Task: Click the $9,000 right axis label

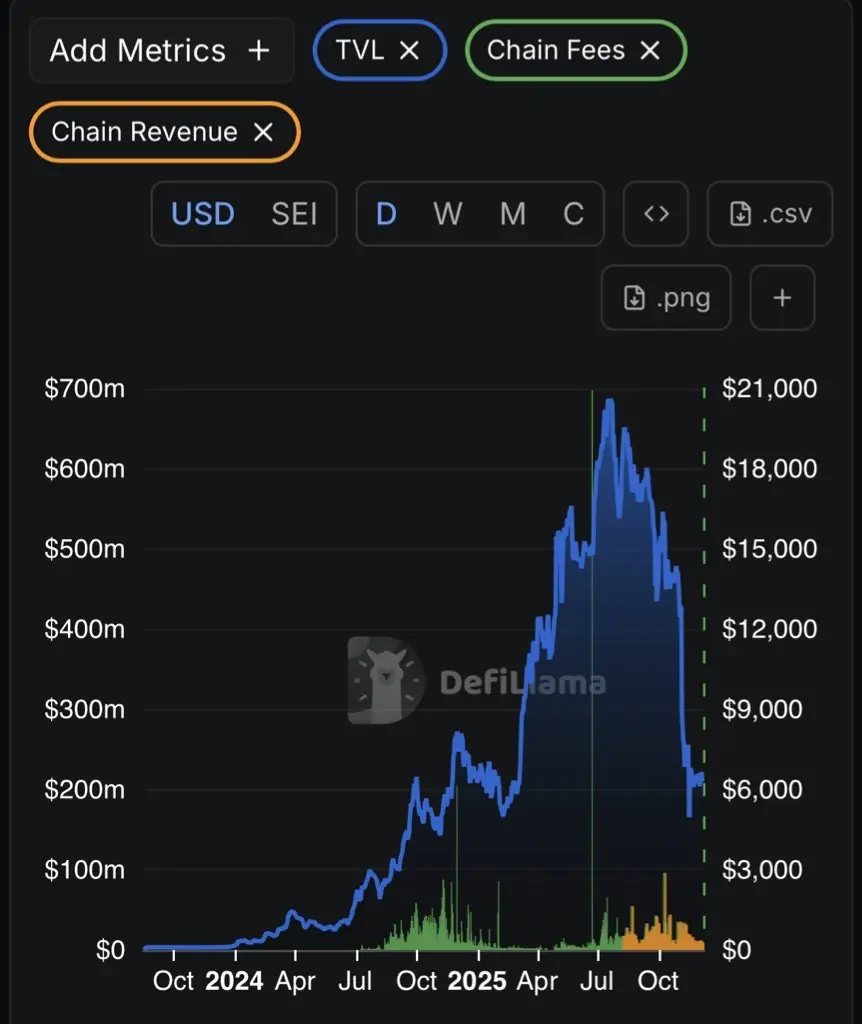Action: [762, 709]
